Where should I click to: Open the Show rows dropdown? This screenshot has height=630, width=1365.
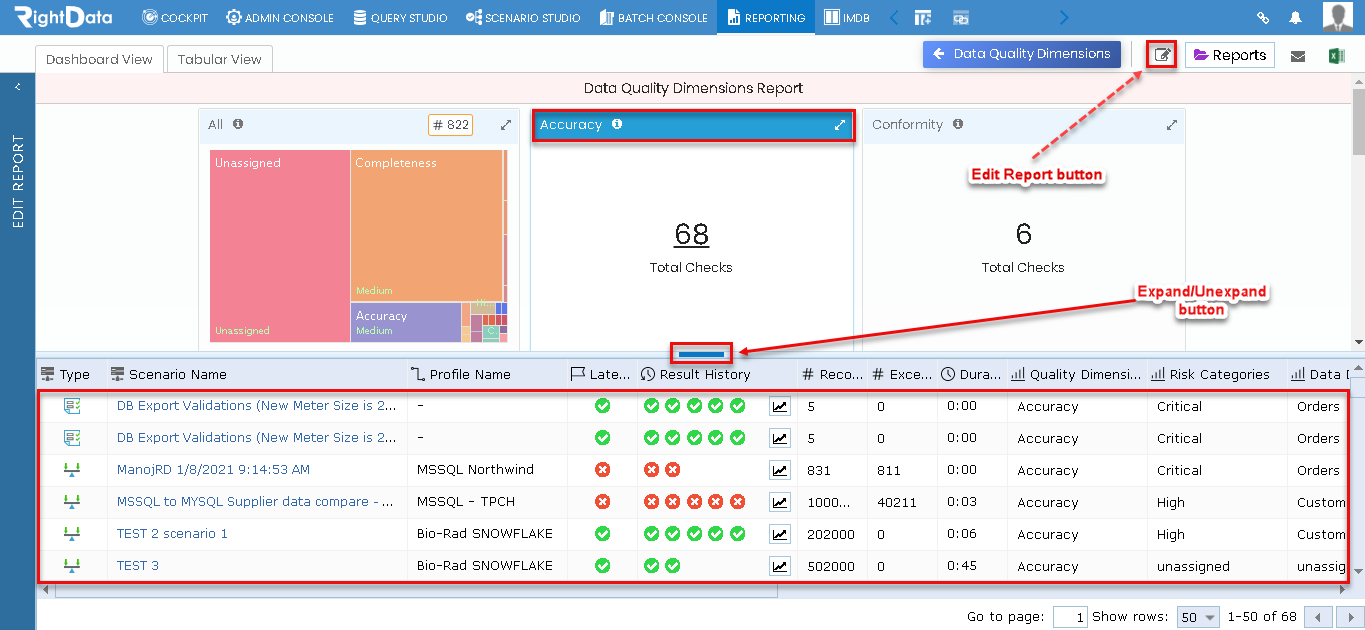[x=1197, y=617]
